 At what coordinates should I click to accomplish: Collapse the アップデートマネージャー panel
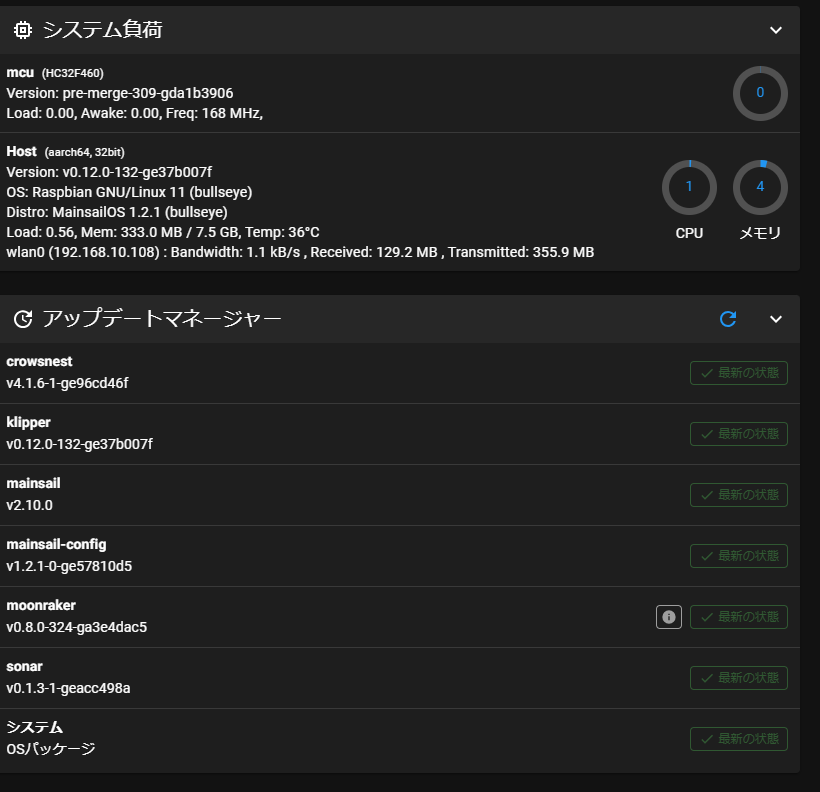click(x=776, y=319)
